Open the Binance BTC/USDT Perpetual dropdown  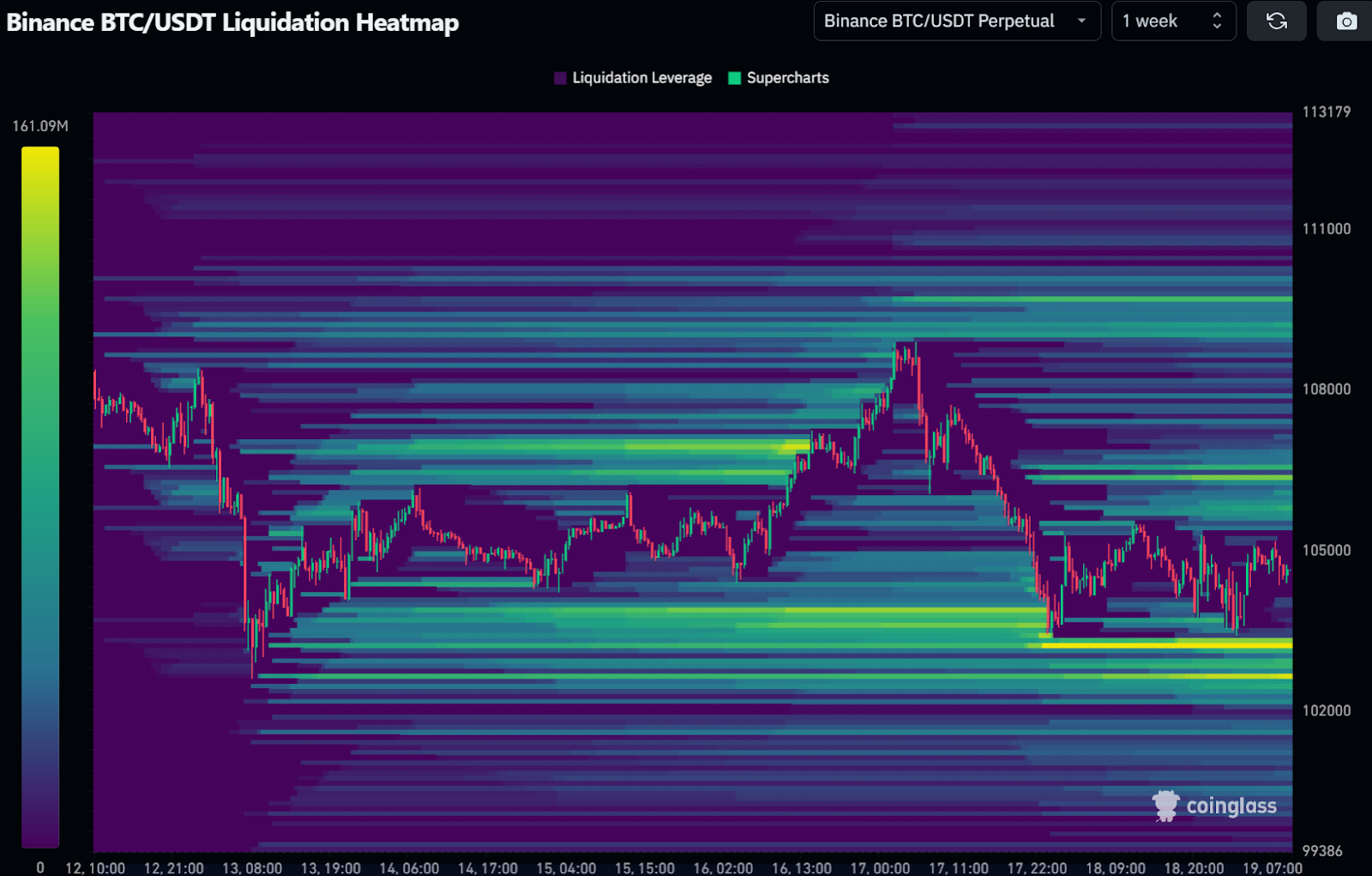pyautogui.click(x=957, y=21)
